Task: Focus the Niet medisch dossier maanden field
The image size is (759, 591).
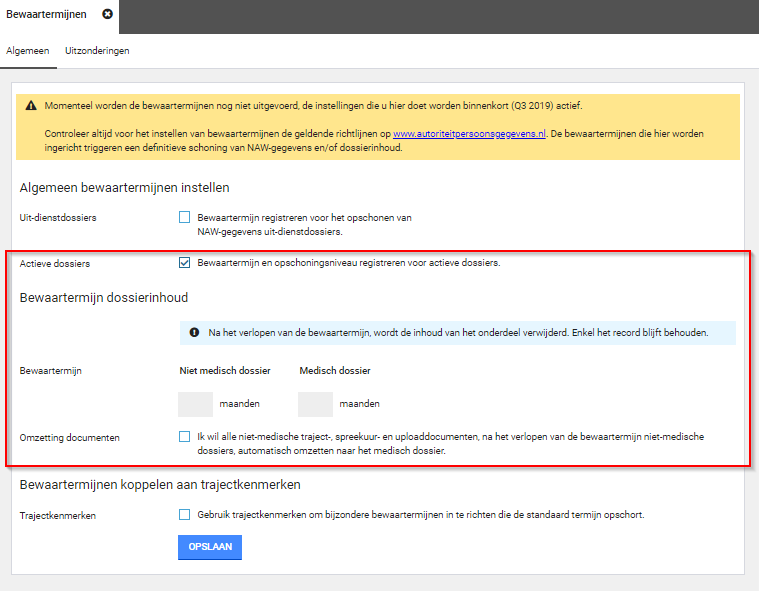Action: [x=195, y=404]
